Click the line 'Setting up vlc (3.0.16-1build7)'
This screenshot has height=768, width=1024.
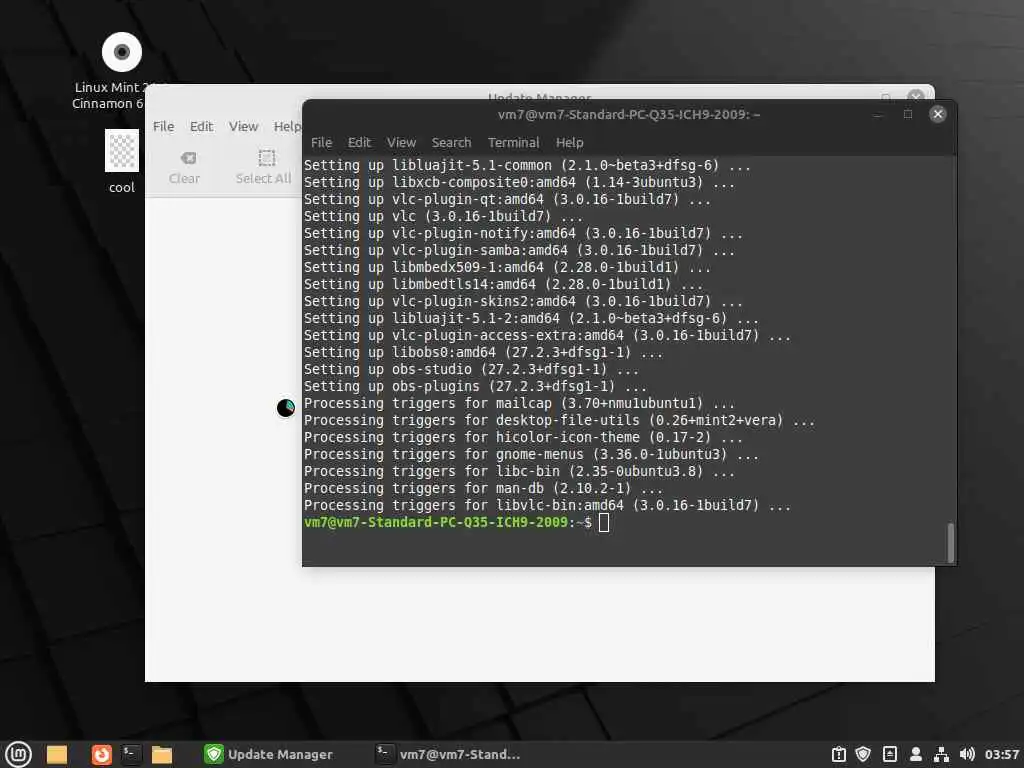(443, 216)
